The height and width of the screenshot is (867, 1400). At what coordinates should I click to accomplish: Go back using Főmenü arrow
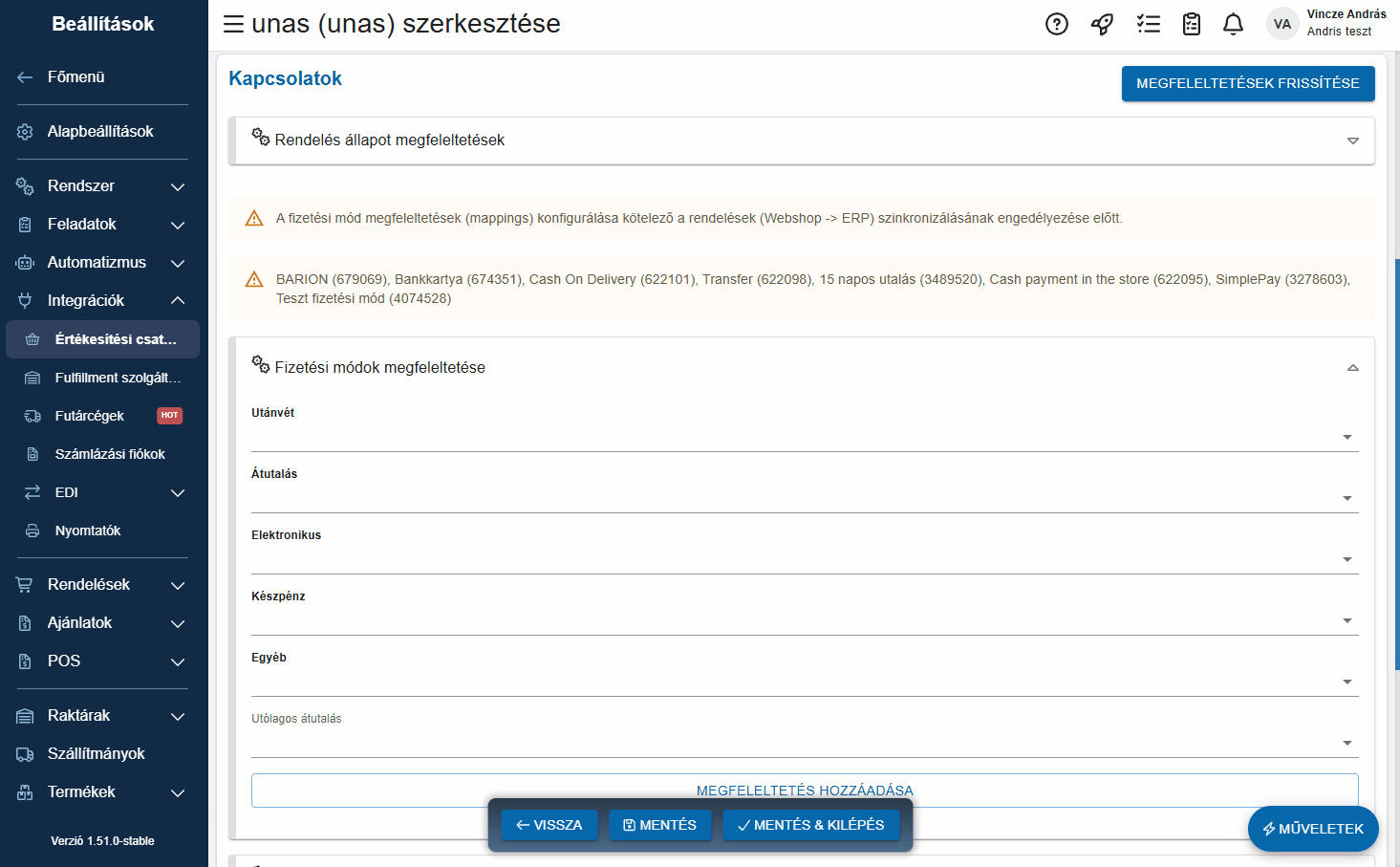point(26,77)
